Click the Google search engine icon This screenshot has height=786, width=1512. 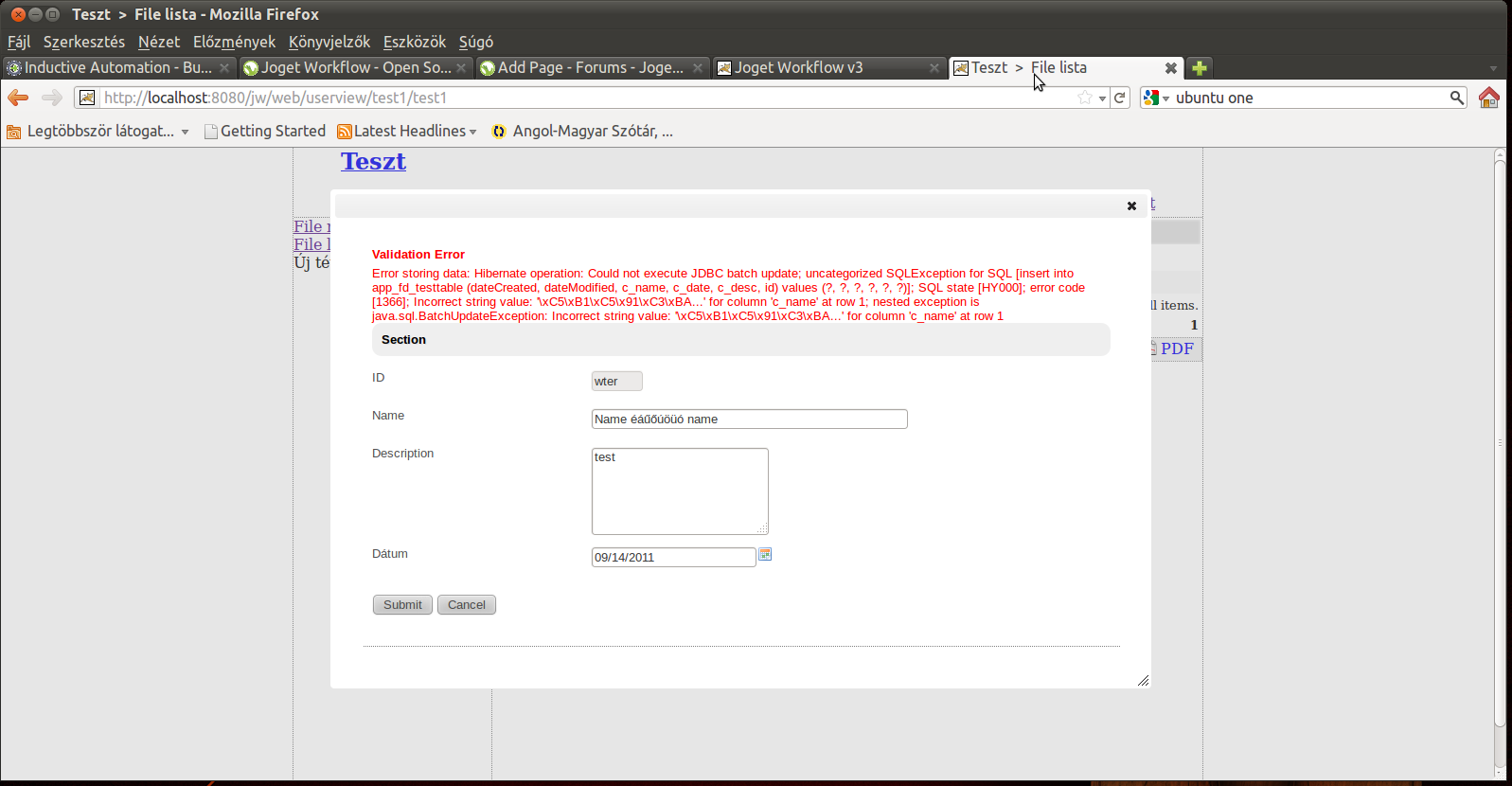pyautogui.click(x=1151, y=98)
